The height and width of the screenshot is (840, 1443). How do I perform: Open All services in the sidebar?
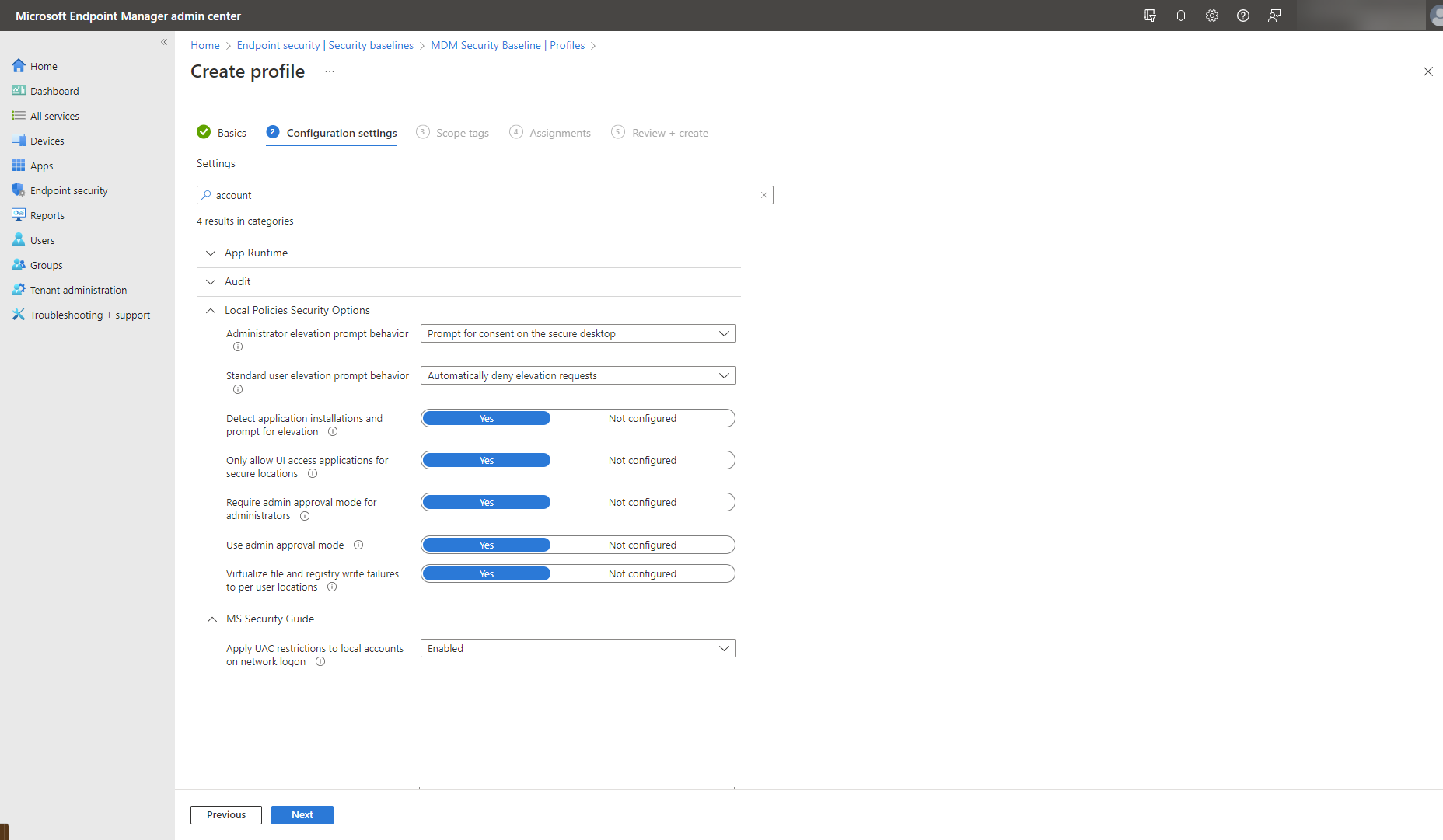coord(54,116)
